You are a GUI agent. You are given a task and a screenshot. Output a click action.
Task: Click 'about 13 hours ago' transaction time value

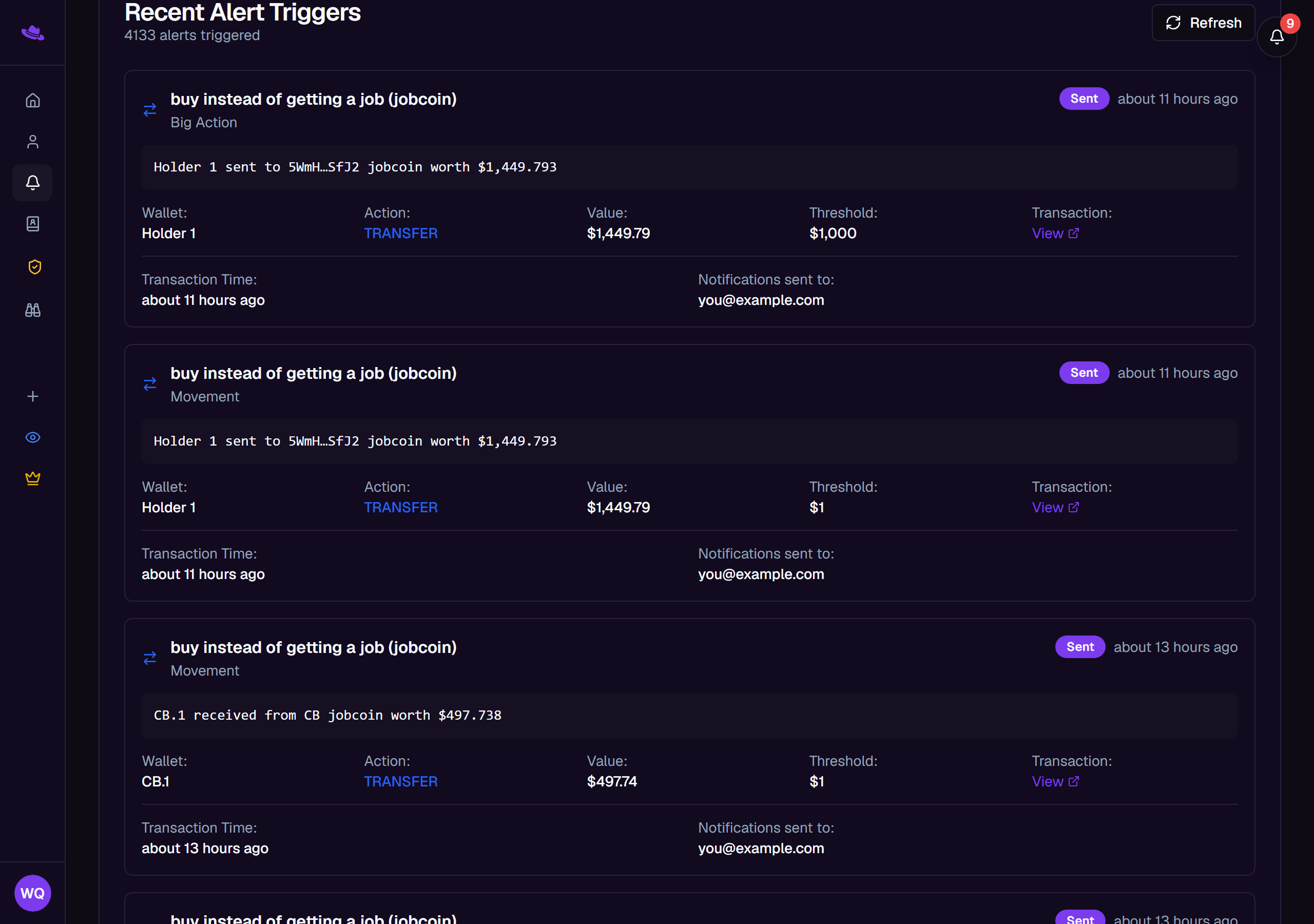coord(205,849)
